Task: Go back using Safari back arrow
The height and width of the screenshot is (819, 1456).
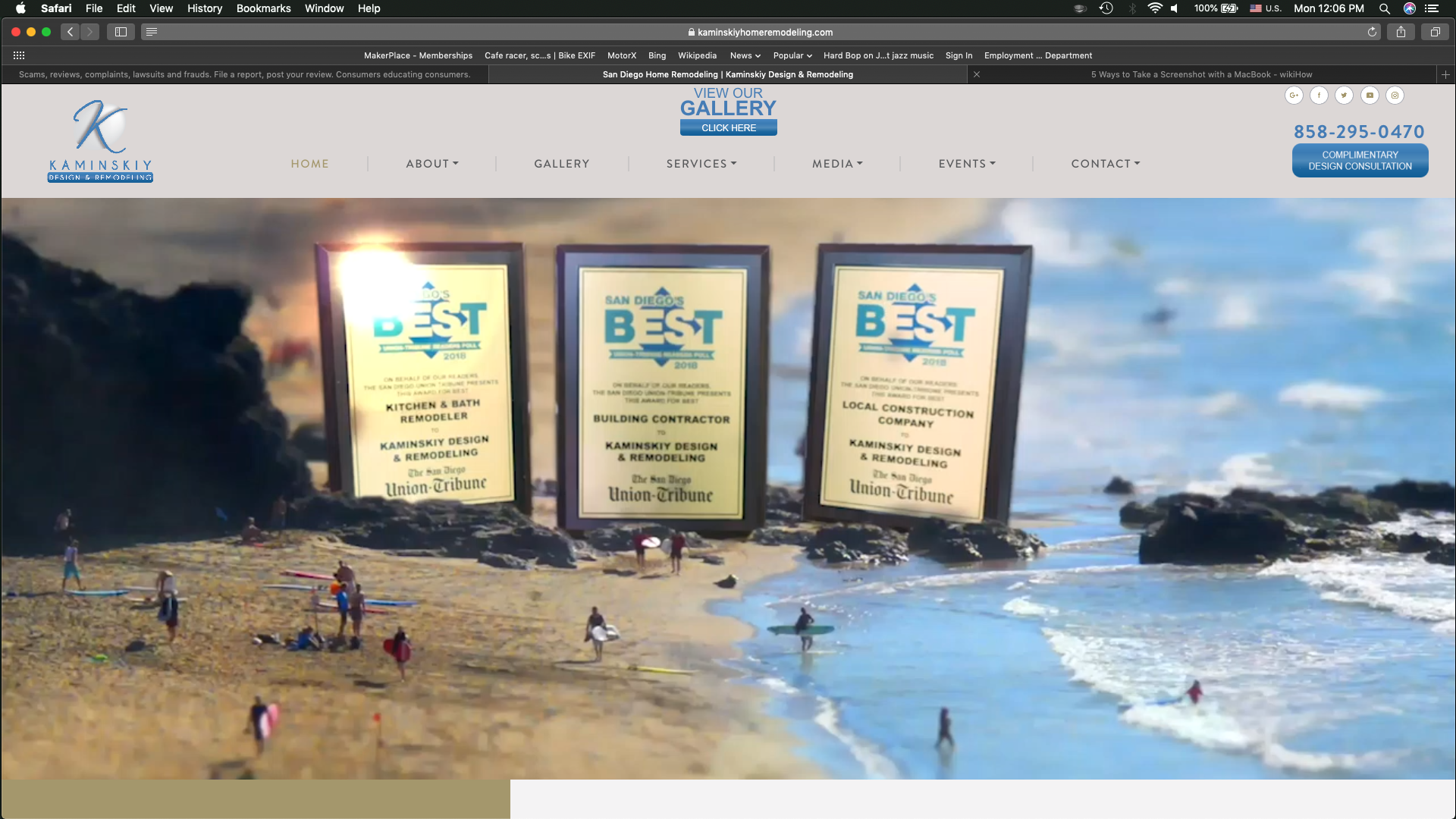Action: [70, 32]
